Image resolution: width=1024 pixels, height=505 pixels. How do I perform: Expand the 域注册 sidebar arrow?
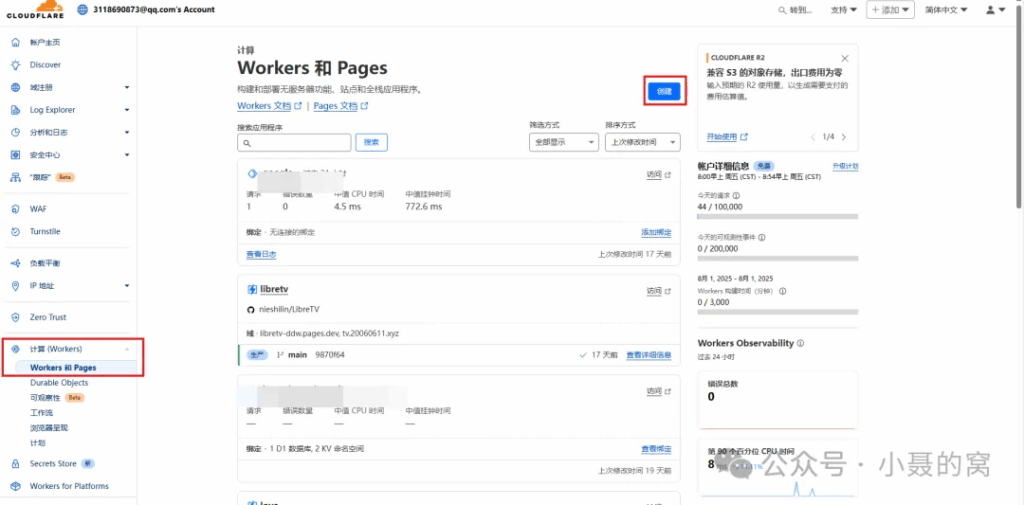127,88
